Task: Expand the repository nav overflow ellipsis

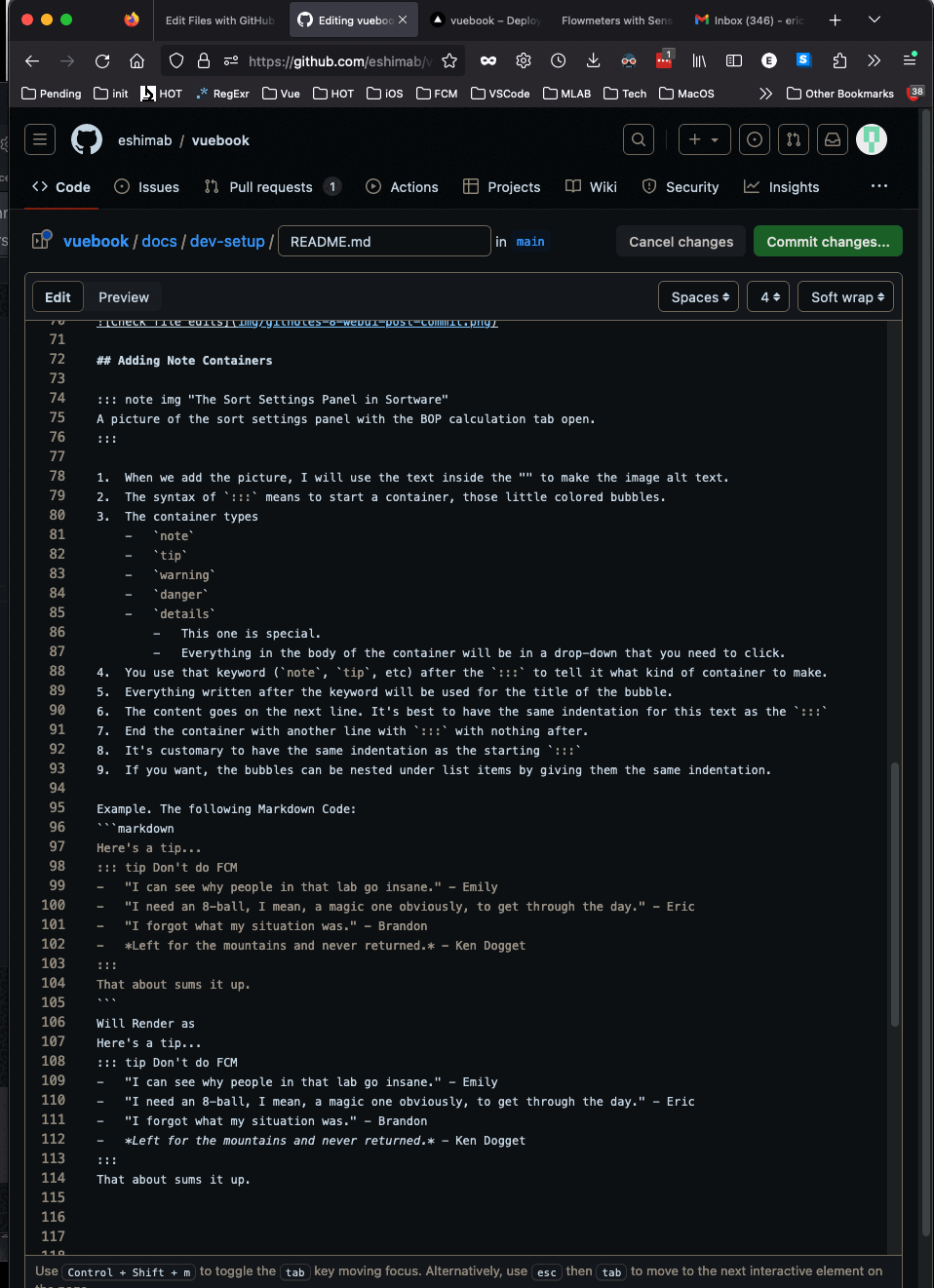Action: click(x=879, y=186)
